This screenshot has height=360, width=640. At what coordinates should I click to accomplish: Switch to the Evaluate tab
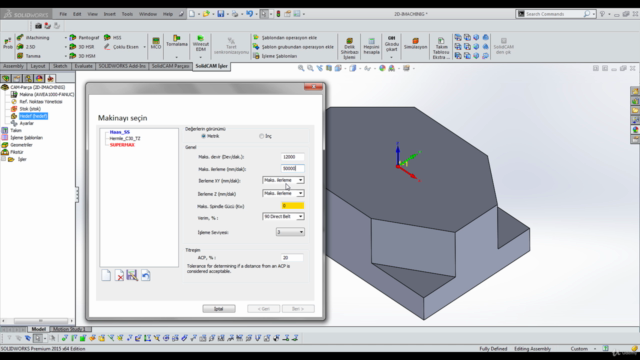(83, 66)
